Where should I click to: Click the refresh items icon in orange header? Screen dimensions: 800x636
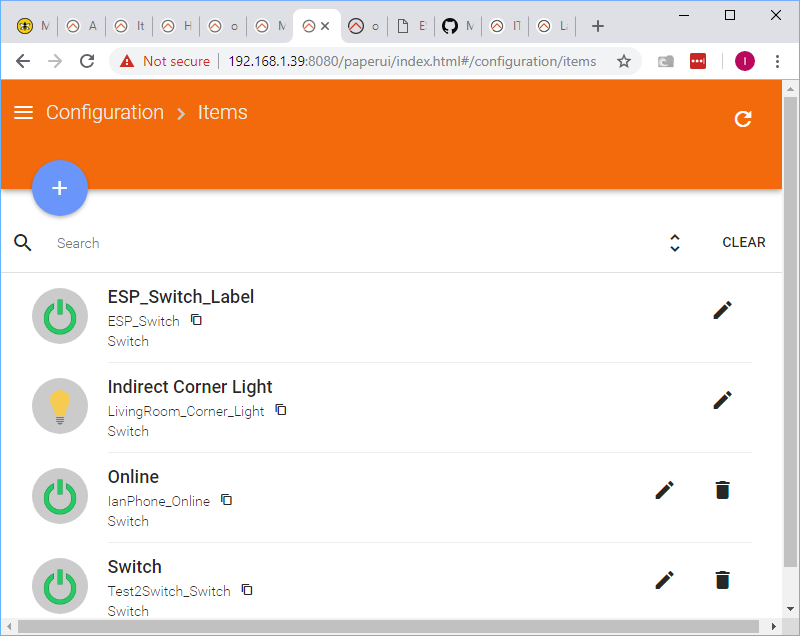[x=743, y=119]
